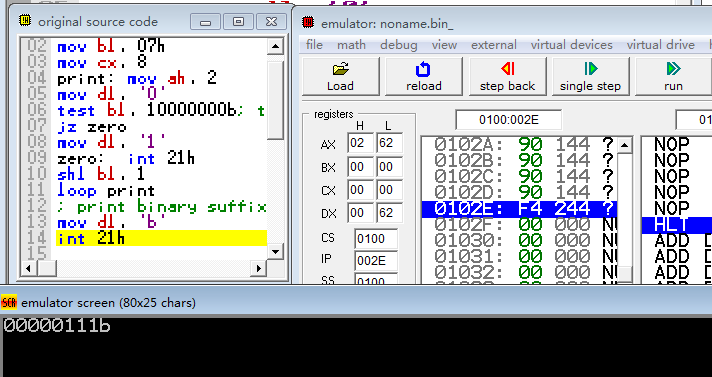Open the math menu
712x377 pixels.
351,45
